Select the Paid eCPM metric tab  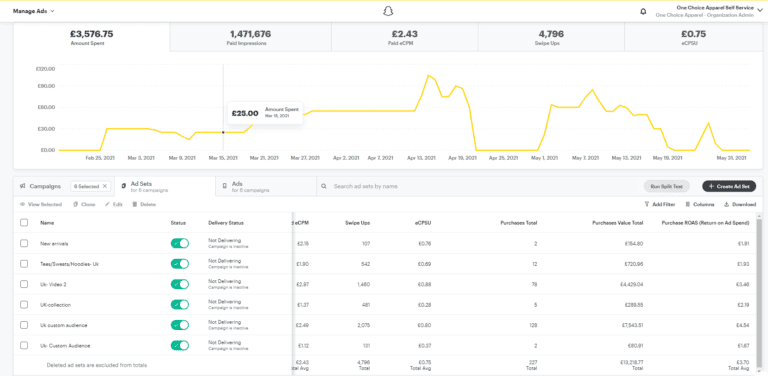click(x=404, y=37)
